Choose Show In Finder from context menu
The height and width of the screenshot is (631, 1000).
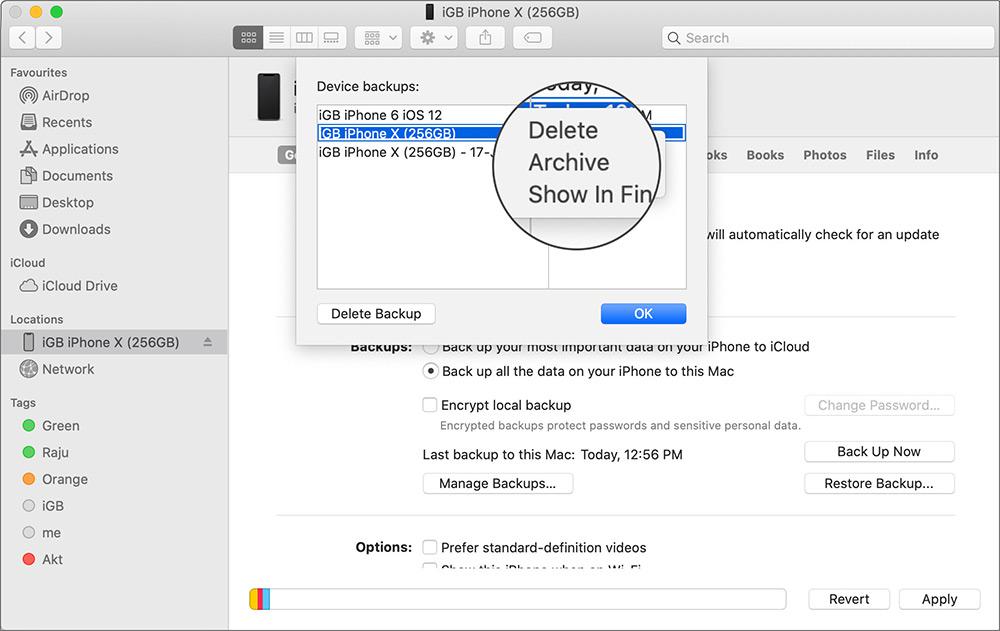pyautogui.click(x=590, y=195)
